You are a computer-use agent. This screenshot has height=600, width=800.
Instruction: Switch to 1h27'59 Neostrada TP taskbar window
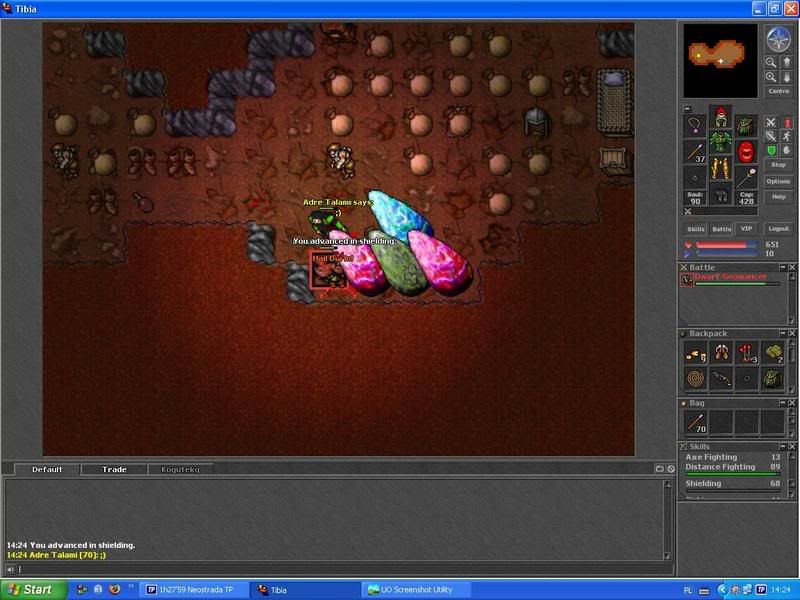pos(194,590)
